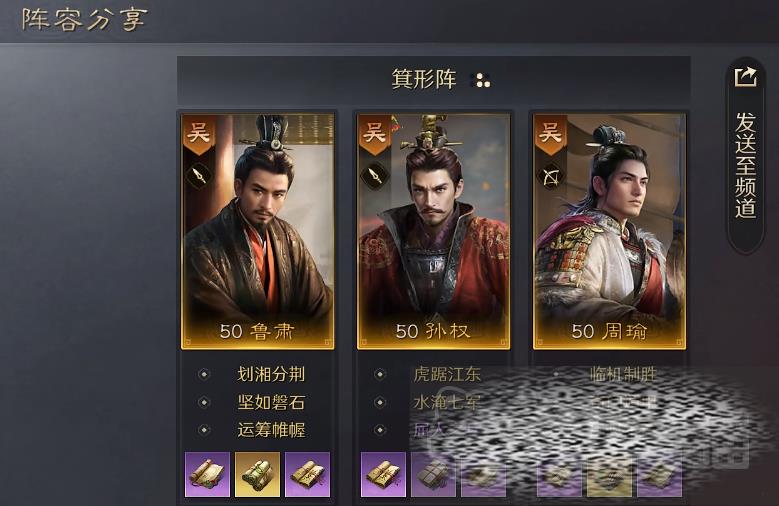Click spear troop icon on 鲁肃 card
Viewport: 779px width, 506px height.
(199, 175)
